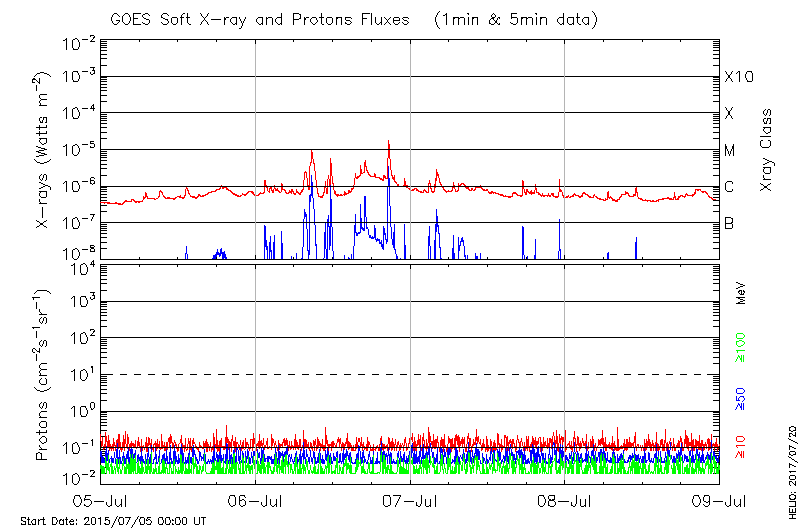Select the B flare class label
800x530 pixels.
pos(729,223)
